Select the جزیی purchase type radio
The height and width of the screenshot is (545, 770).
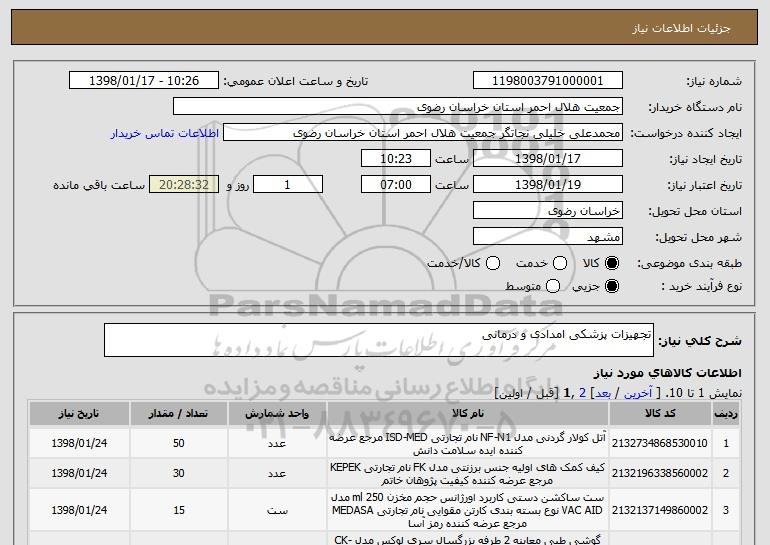pyautogui.click(x=612, y=286)
